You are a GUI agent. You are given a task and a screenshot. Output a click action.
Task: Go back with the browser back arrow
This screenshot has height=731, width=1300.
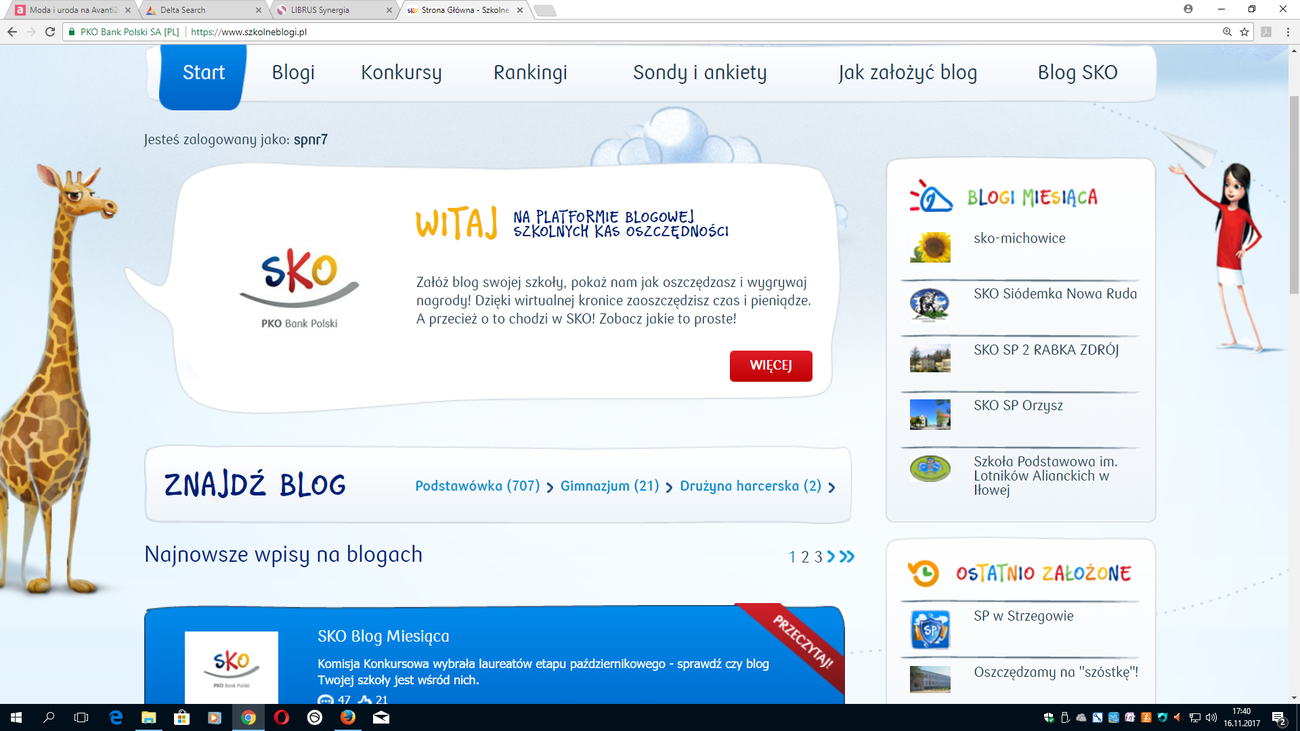pos(12,32)
